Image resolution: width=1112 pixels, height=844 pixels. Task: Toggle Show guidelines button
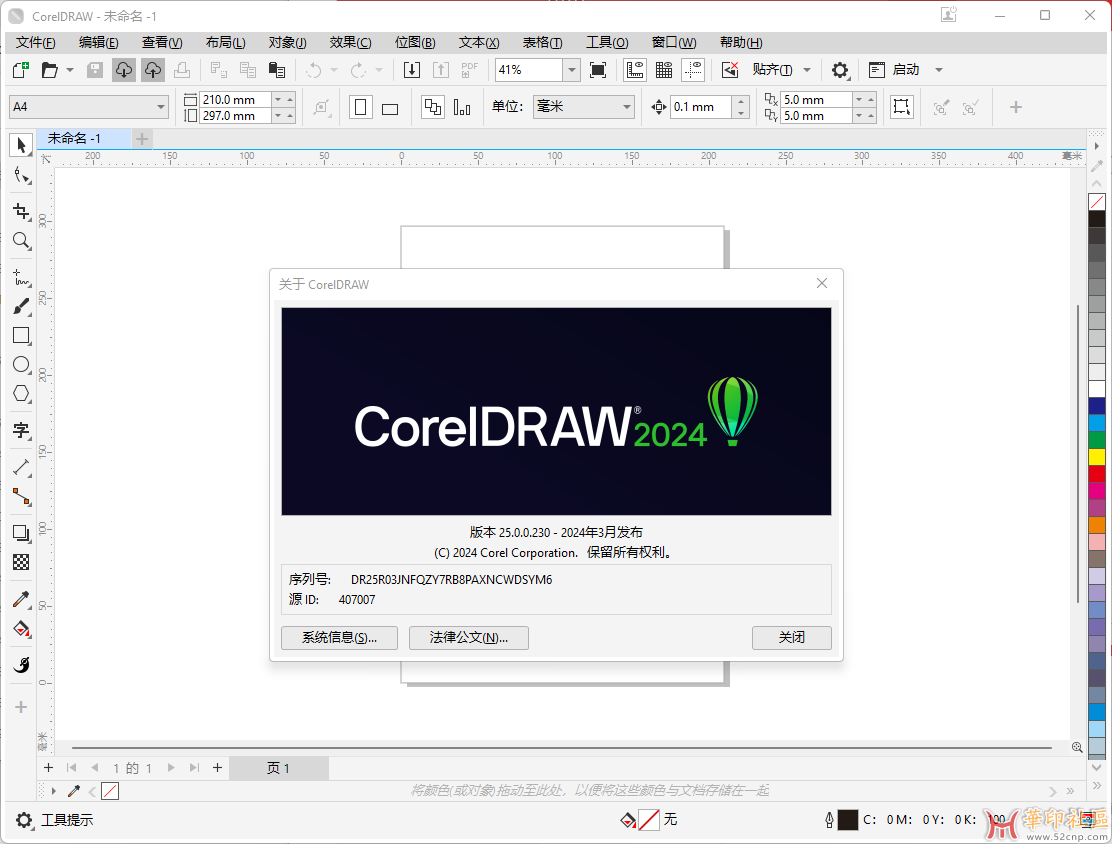tap(693, 70)
